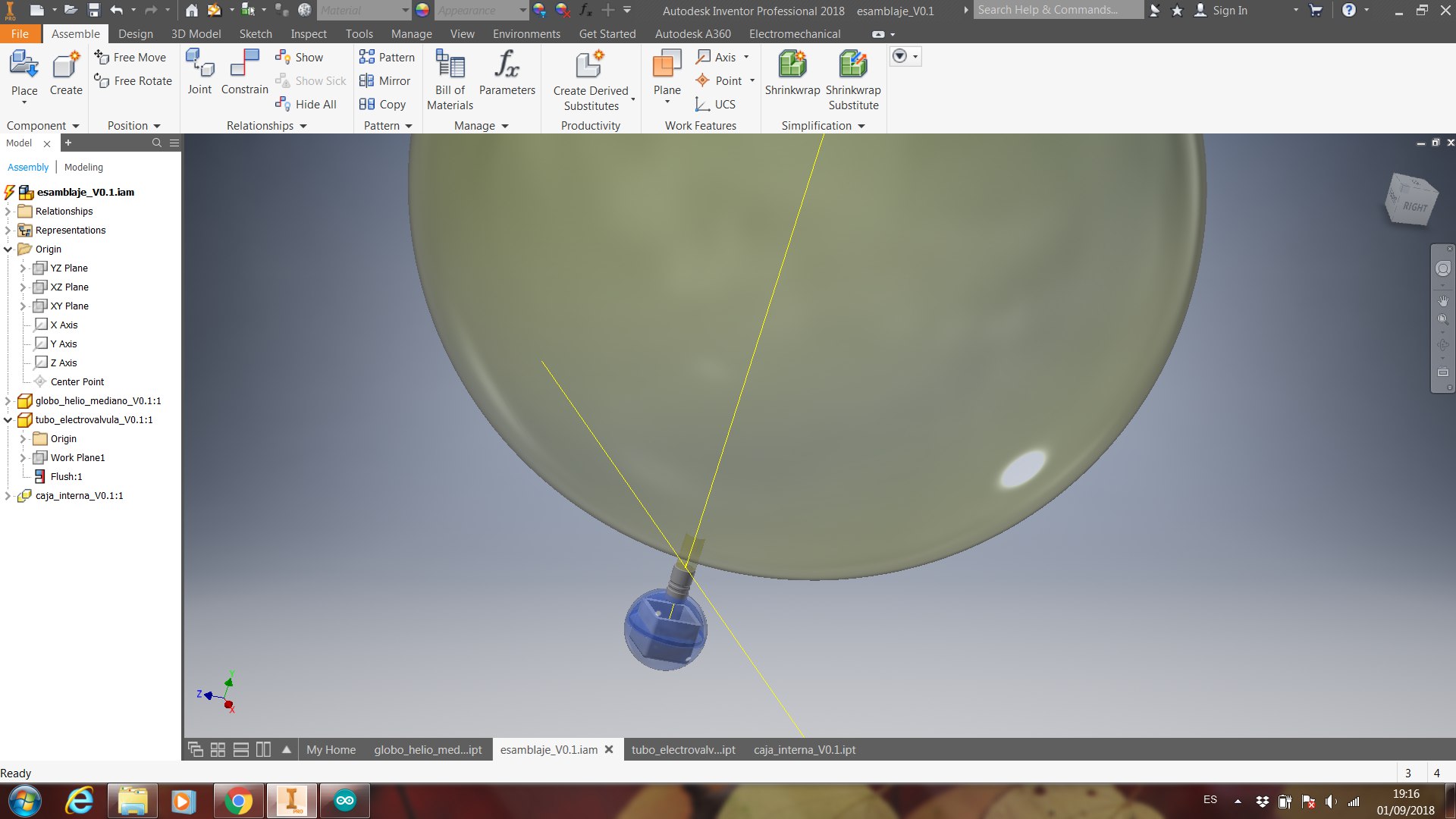Switch to the 3D Model ribbon tab
Viewport: 1456px width, 819px height.
pos(196,33)
